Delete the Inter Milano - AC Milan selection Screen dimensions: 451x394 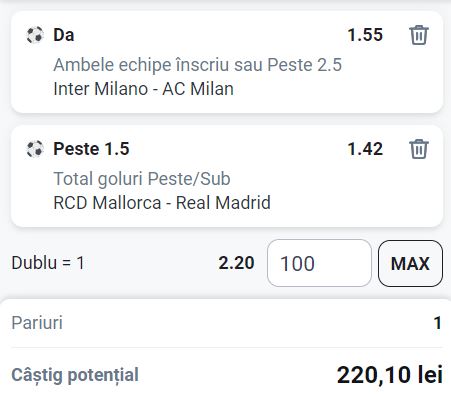tap(419, 35)
